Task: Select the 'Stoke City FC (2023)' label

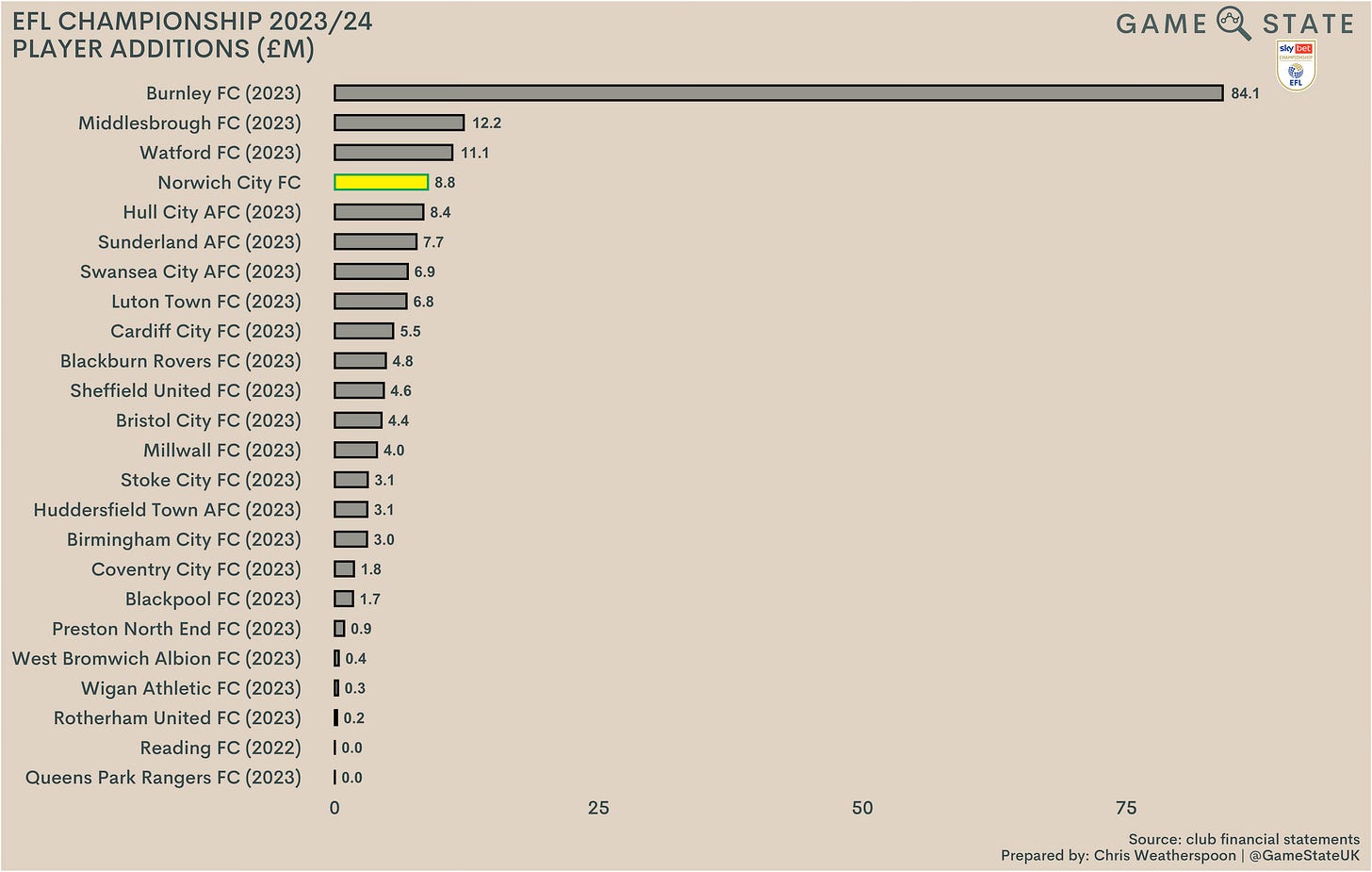Action: pos(211,480)
